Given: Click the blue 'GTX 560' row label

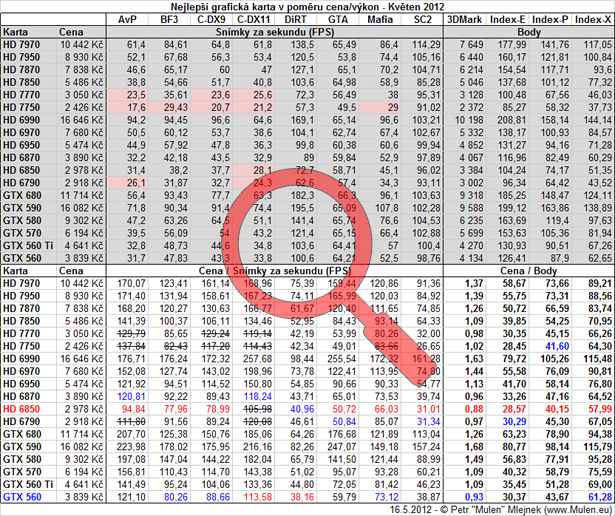Looking at the screenshot, I should point(22,497).
